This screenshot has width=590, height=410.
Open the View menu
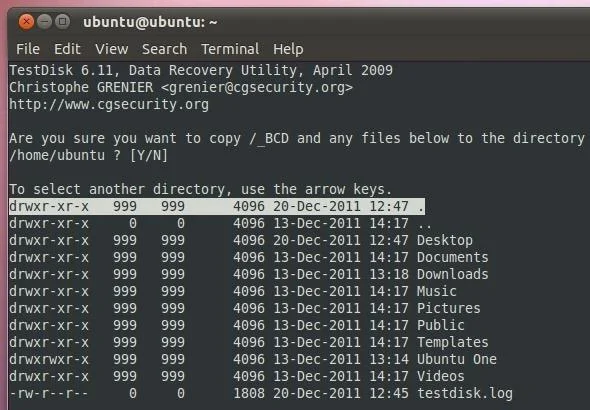point(112,49)
